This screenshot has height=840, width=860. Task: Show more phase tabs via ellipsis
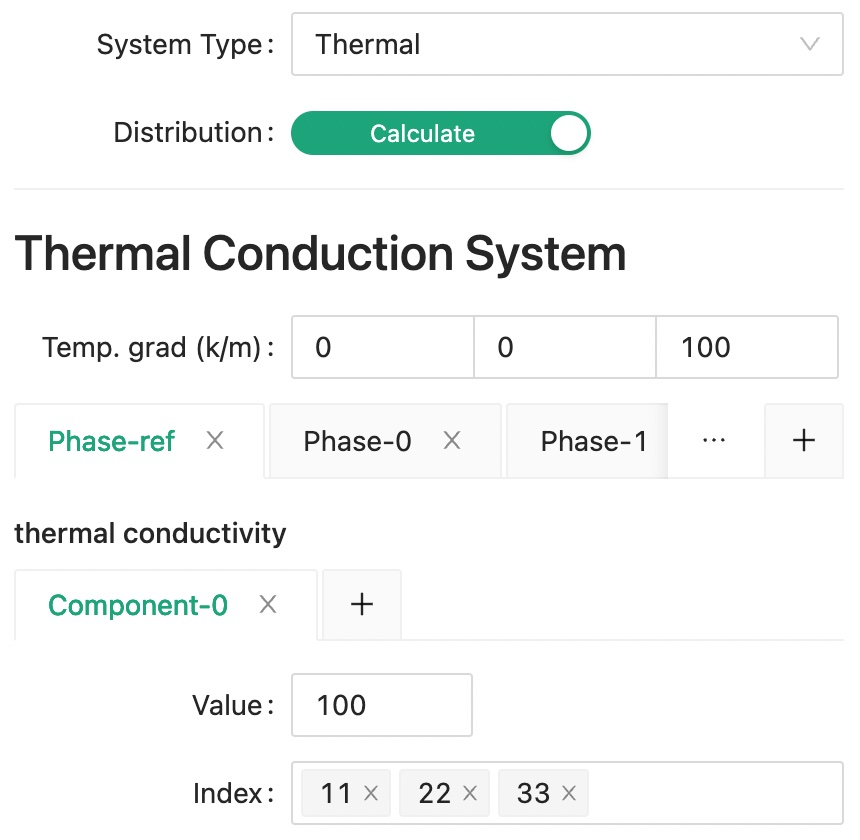[x=714, y=441]
